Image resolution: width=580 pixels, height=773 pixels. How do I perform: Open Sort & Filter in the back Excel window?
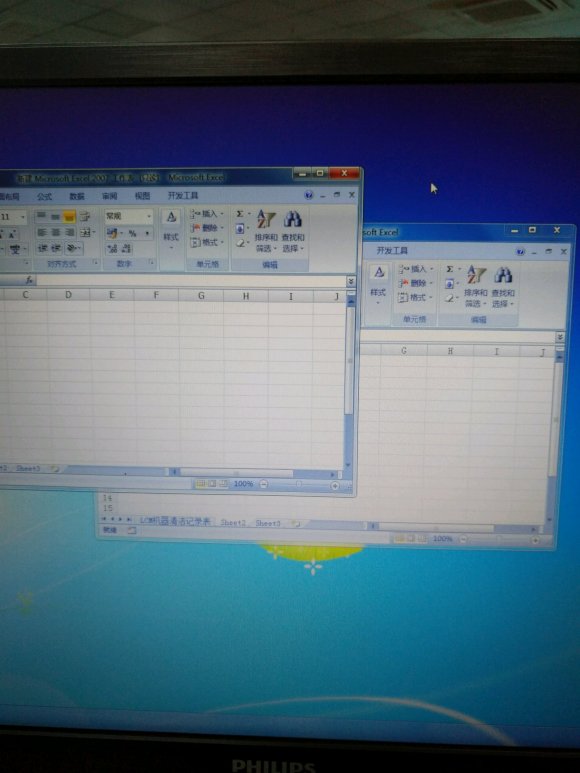tap(476, 286)
